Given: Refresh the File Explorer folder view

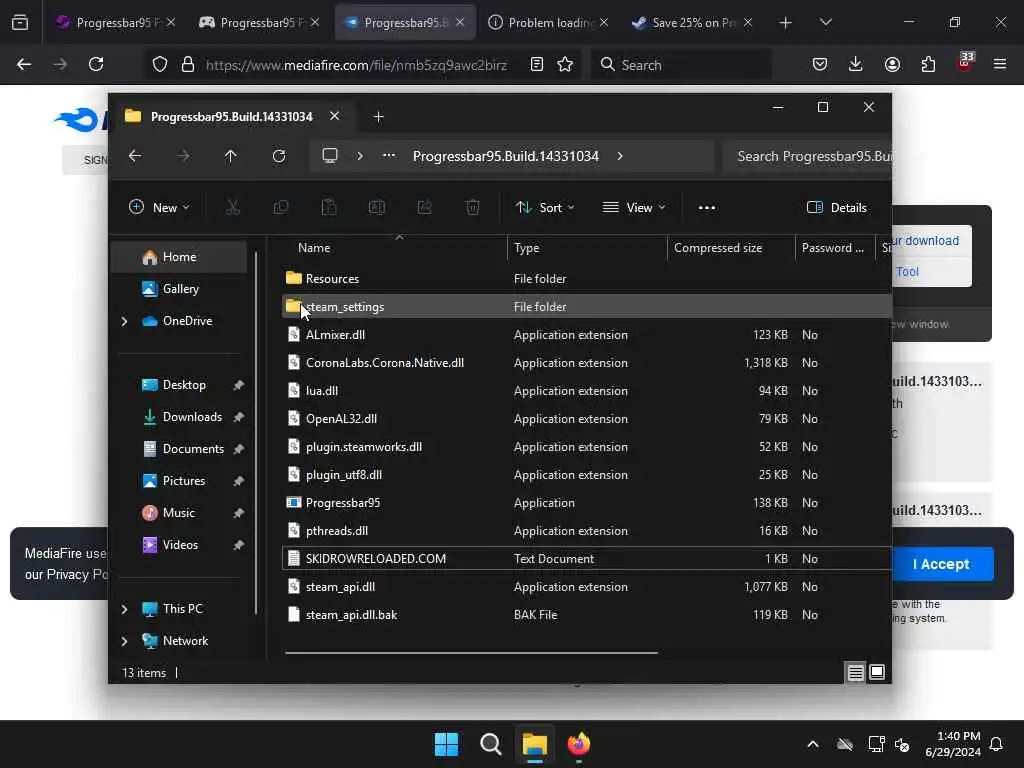Looking at the screenshot, I should [x=279, y=156].
